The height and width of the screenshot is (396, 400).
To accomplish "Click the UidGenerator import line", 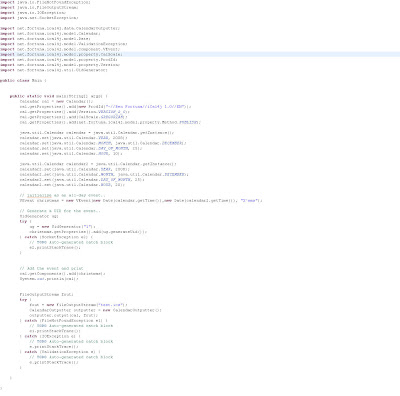I will [x=54, y=70].
